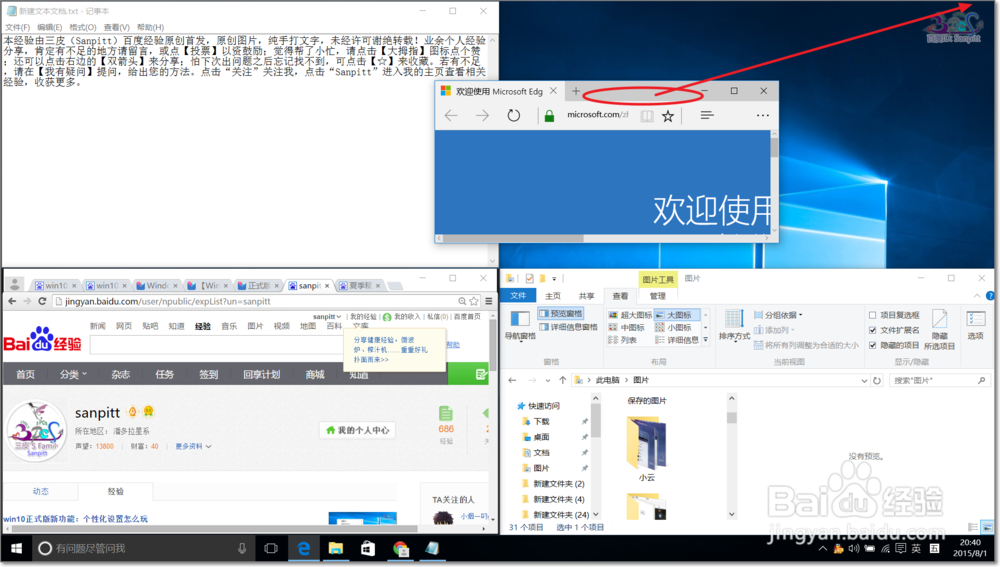Open 商城 in Baidu nav bar
This screenshot has height=567, width=1000.
315,374
